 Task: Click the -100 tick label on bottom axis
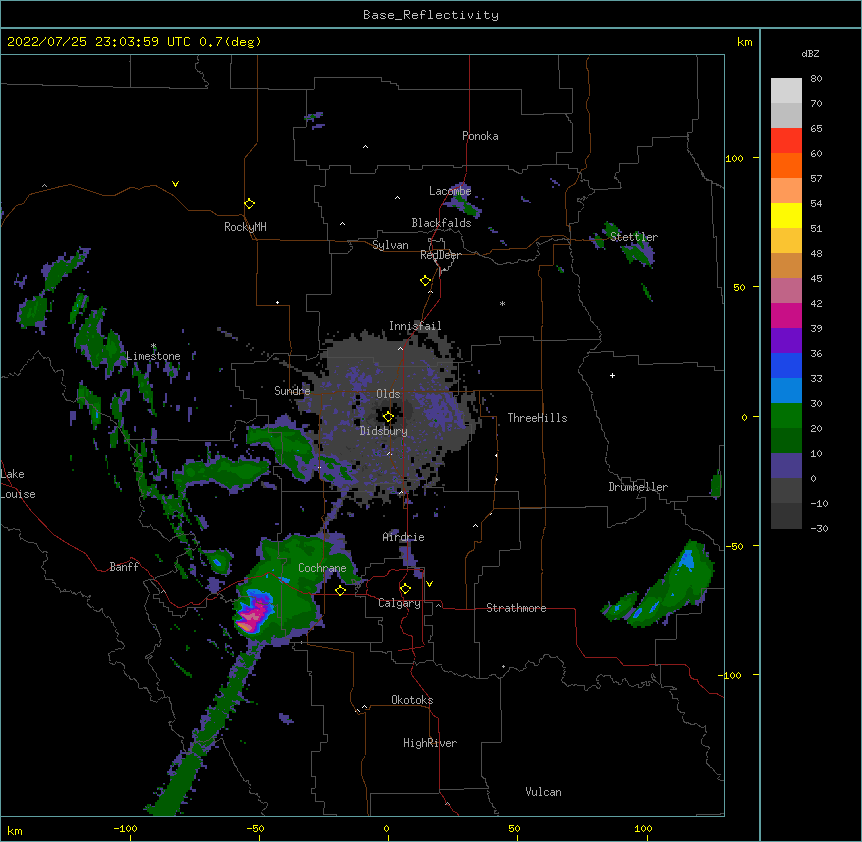pyautogui.click(x=125, y=829)
